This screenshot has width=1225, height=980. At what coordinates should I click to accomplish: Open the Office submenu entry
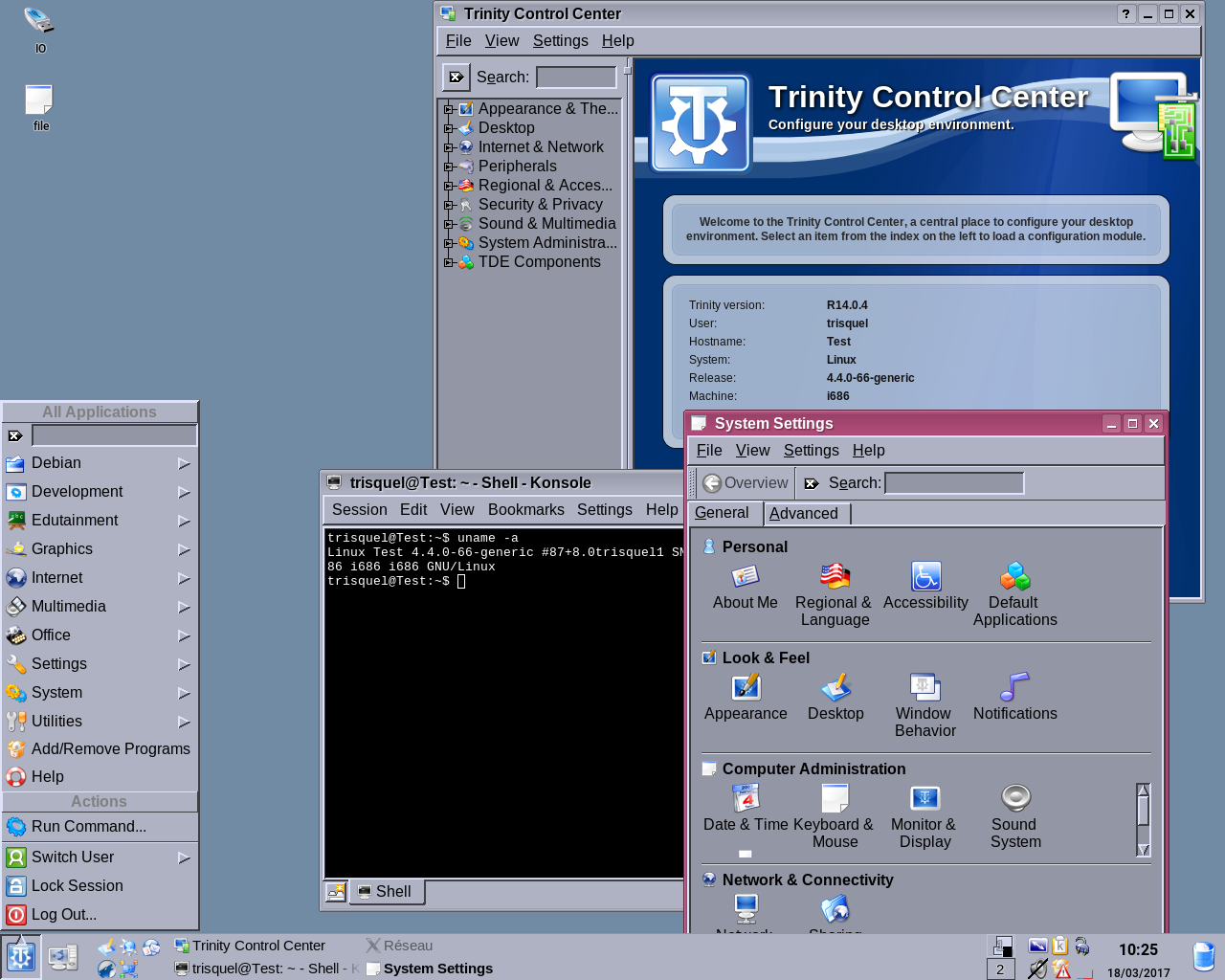point(100,635)
